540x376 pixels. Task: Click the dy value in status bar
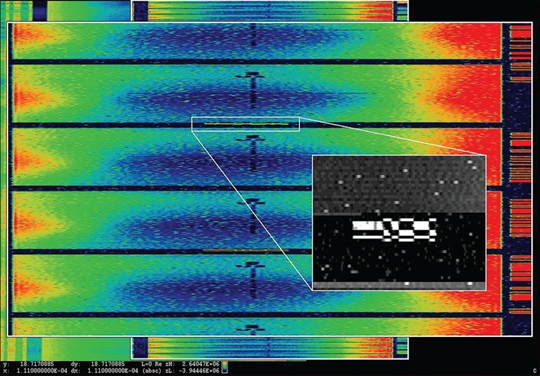[x=108, y=364]
